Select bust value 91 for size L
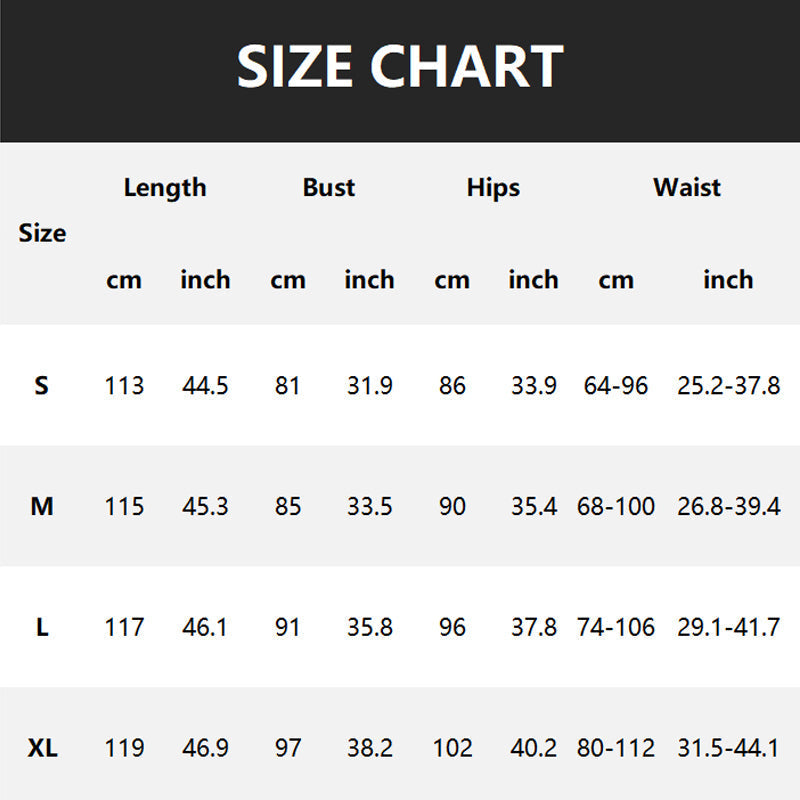Image resolution: width=800 pixels, height=800 pixels. click(288, 627)
